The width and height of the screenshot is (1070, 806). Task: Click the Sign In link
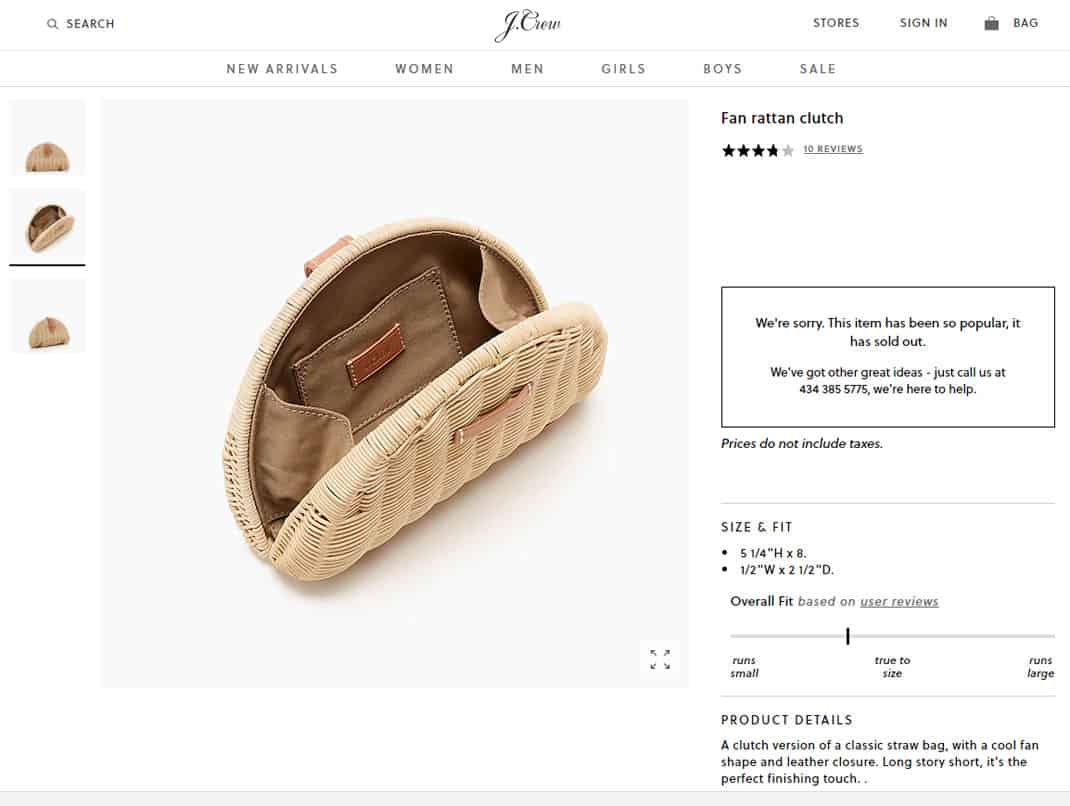pos(923,23)
